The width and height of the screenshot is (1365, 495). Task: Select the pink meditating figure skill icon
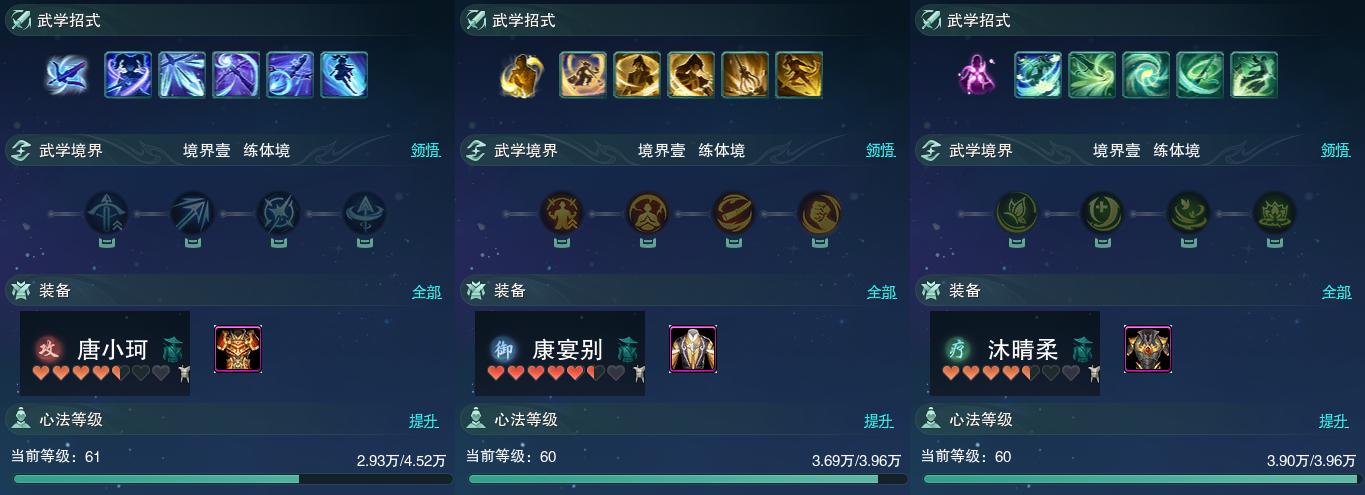(976, 75)
